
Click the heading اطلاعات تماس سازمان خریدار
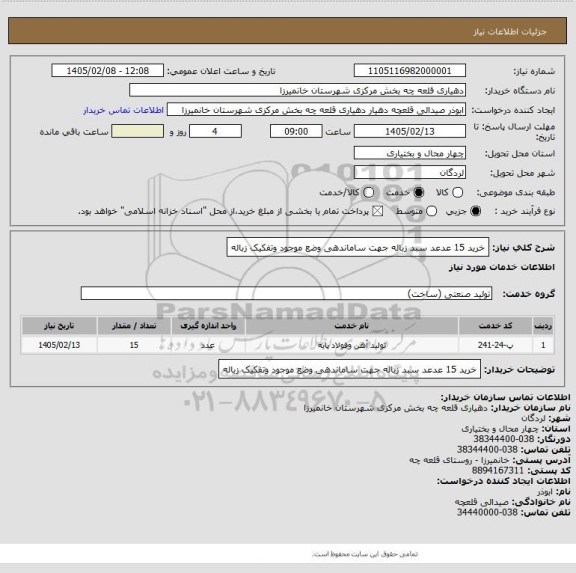click(x=505, y=397)
